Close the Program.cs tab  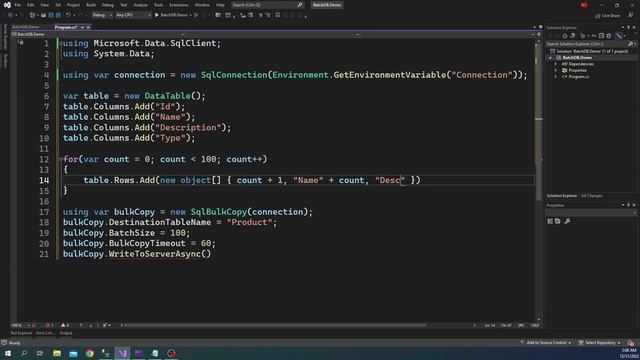88,27
